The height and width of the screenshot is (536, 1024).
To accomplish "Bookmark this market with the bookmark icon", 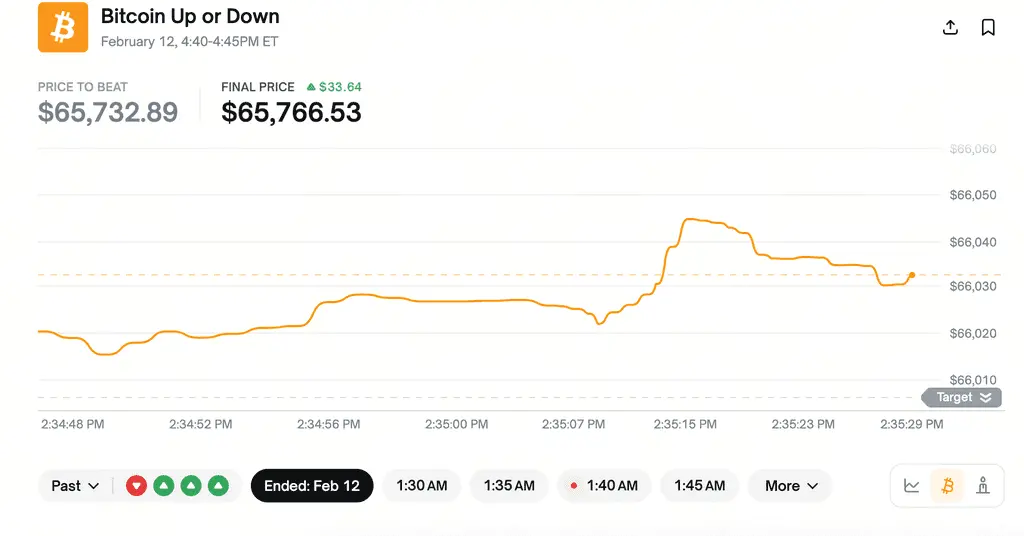I will 988,27.
